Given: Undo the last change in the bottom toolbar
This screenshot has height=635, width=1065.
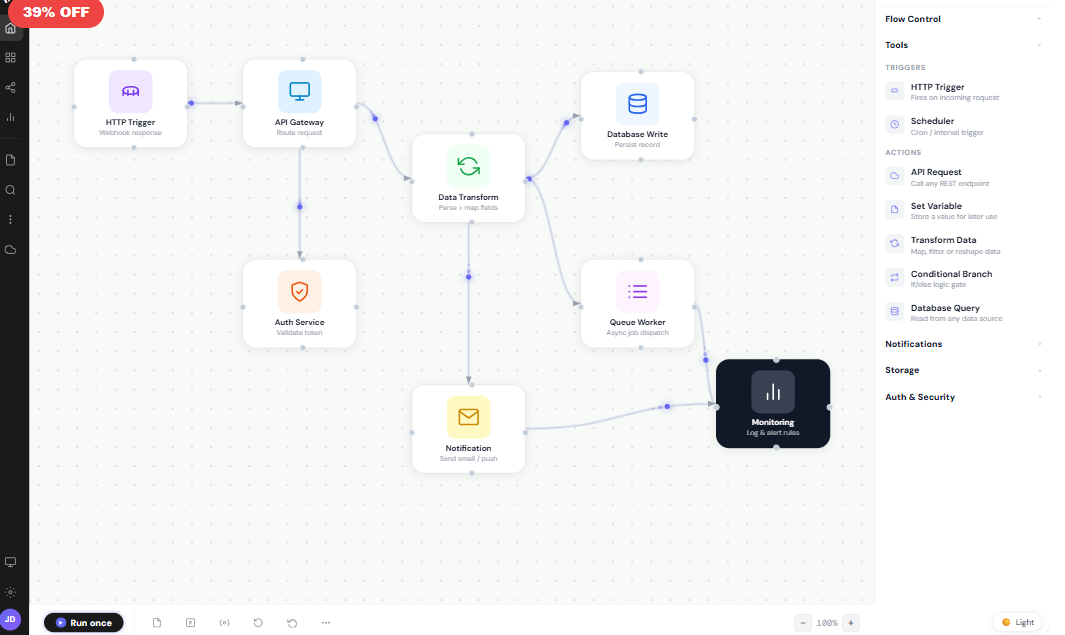Looking at the screenshot, I should click(x=258, y=622).
